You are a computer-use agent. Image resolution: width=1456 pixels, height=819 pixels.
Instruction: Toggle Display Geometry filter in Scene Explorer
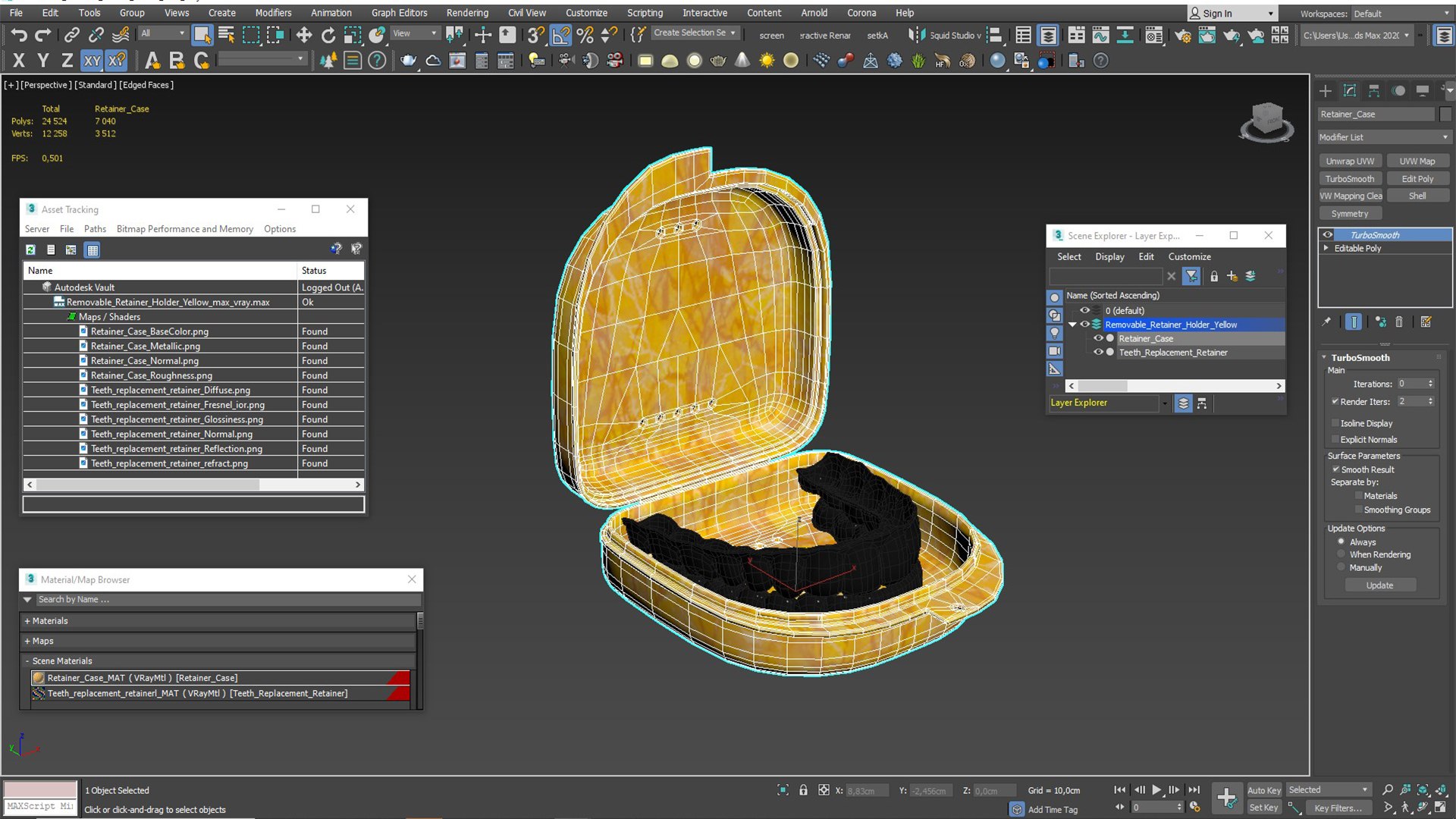(x=1055, y=297)
